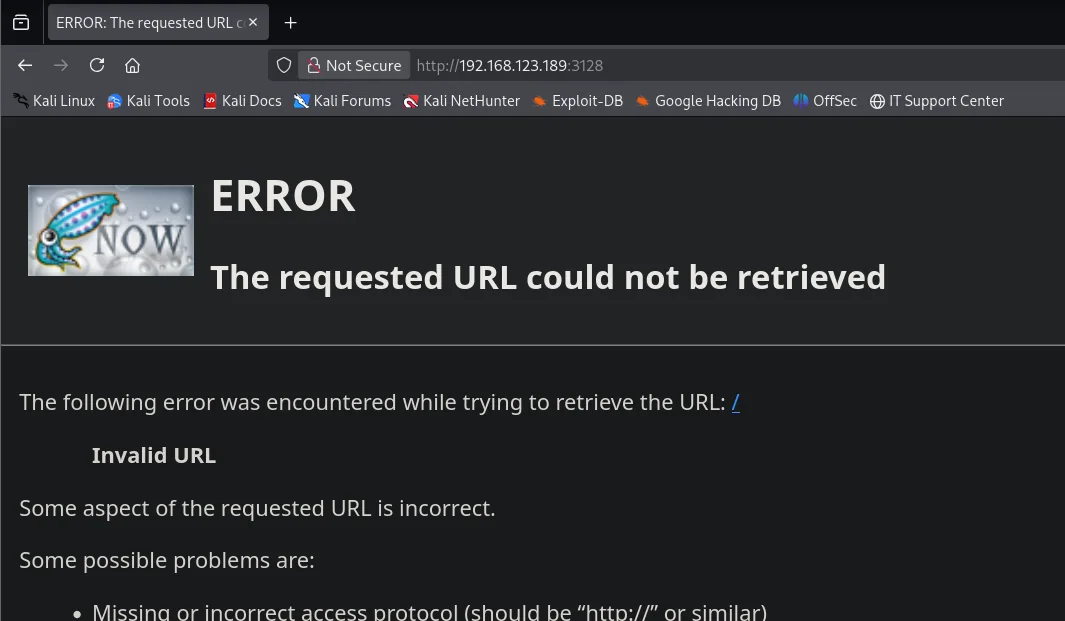Open the Kali Tools bookmark
The image size is (1065, 621).
[x=149, y=101]
